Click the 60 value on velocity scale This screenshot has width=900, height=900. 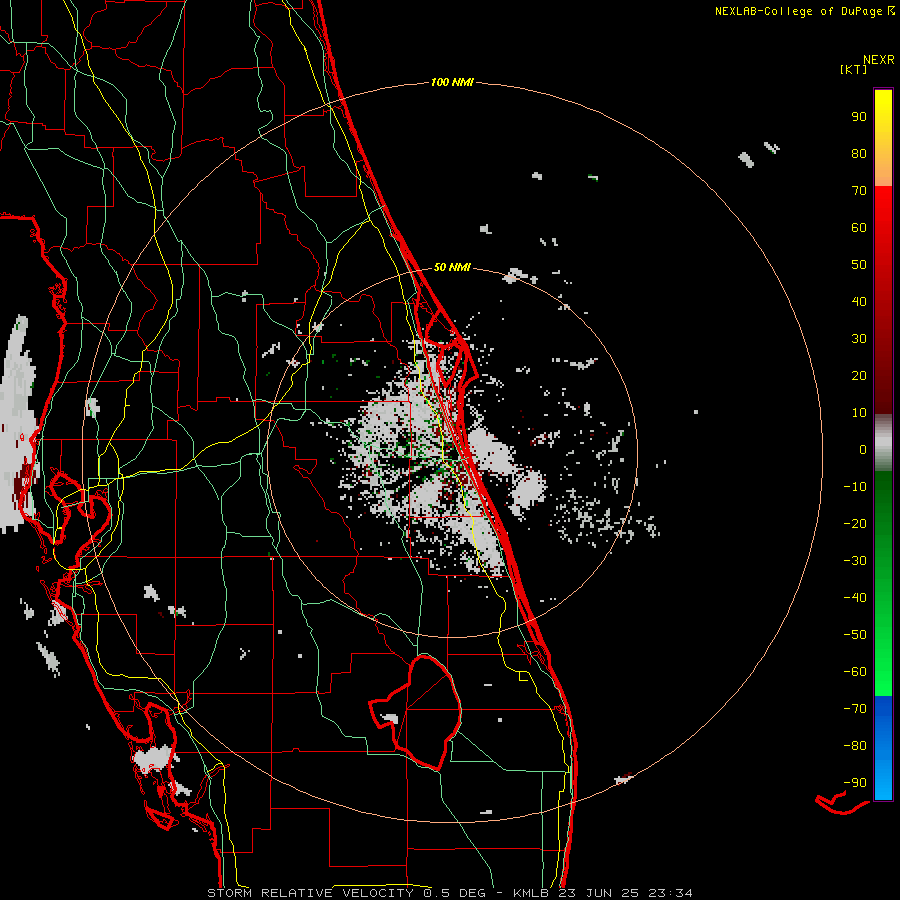pyautogui.click(x=859, y=228)
